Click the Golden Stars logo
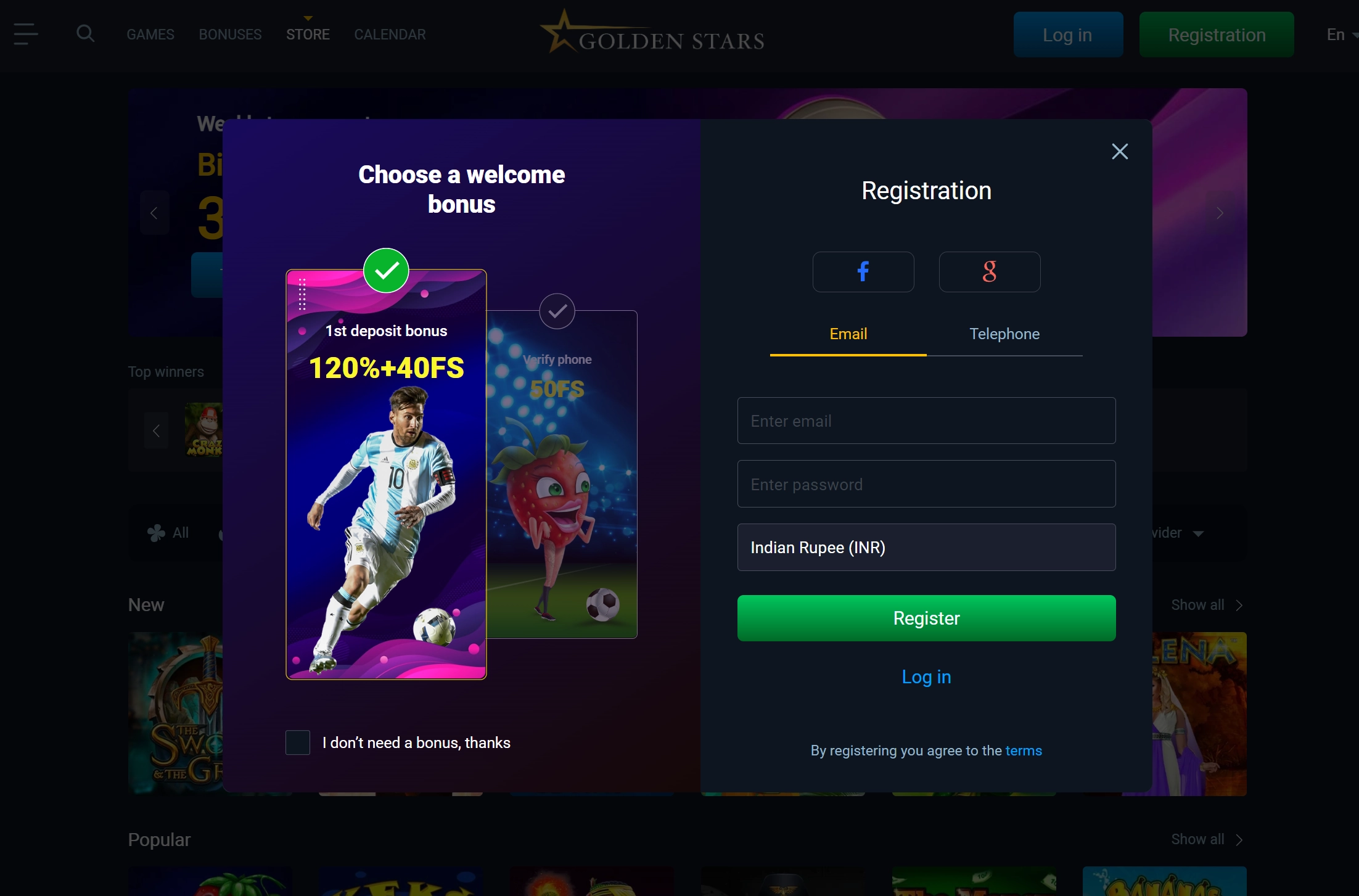 653,33
